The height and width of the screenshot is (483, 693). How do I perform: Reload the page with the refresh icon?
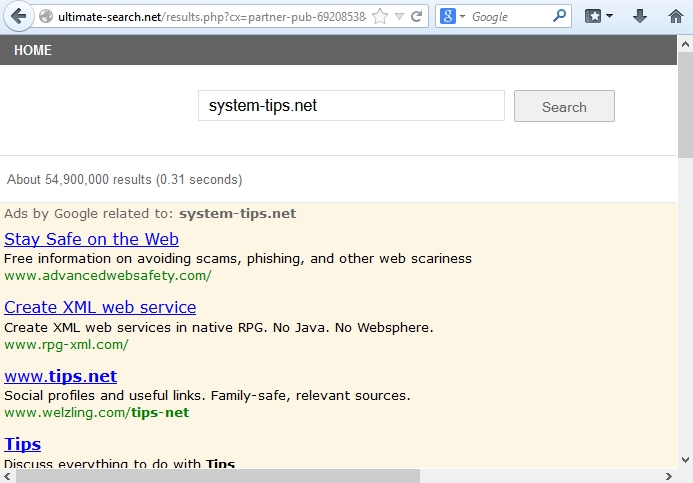pyautogui.click(x=417, y=17)
